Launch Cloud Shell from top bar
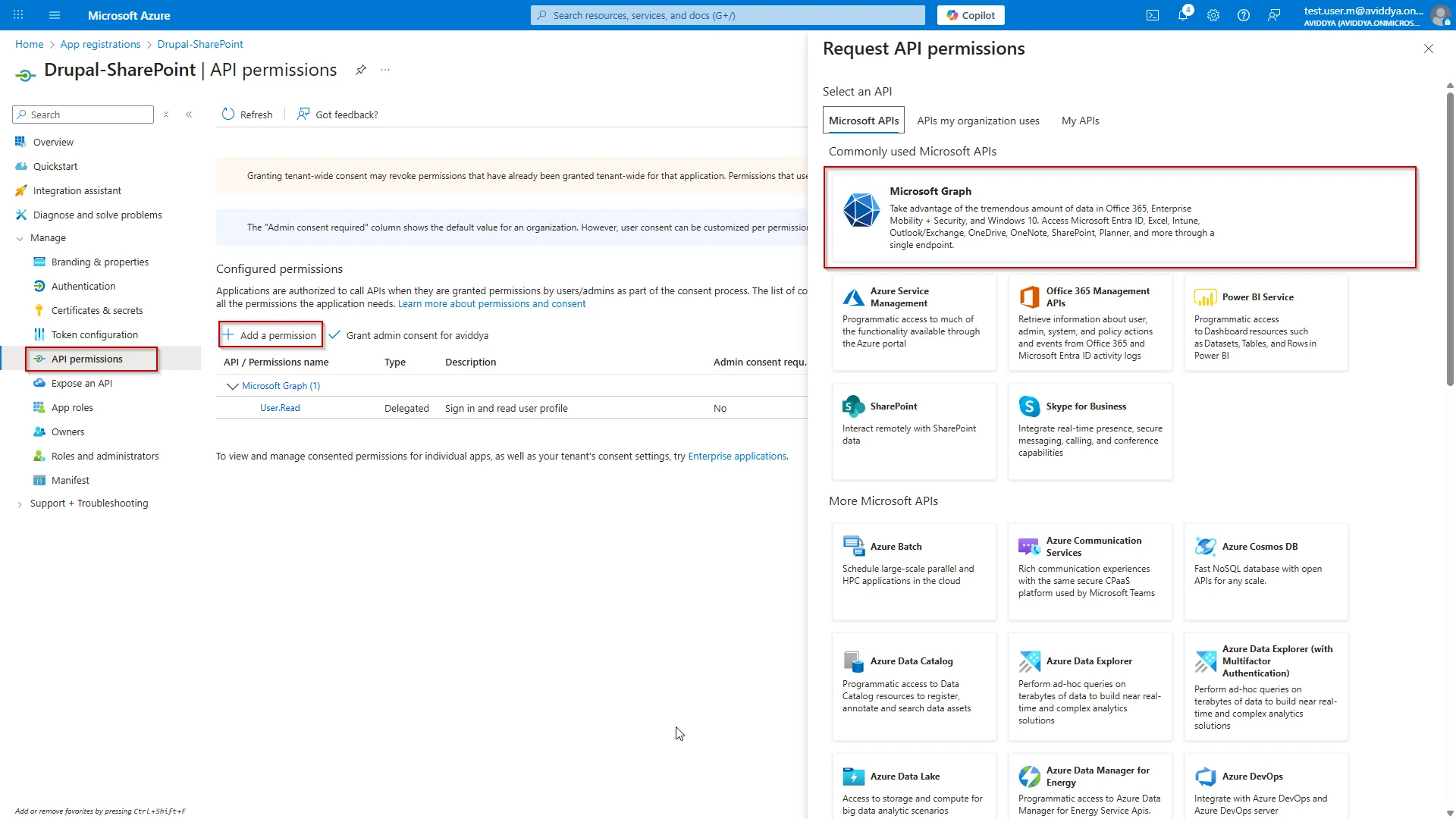This screenshot has width=1456, height=819. [x=1153, y=15]
